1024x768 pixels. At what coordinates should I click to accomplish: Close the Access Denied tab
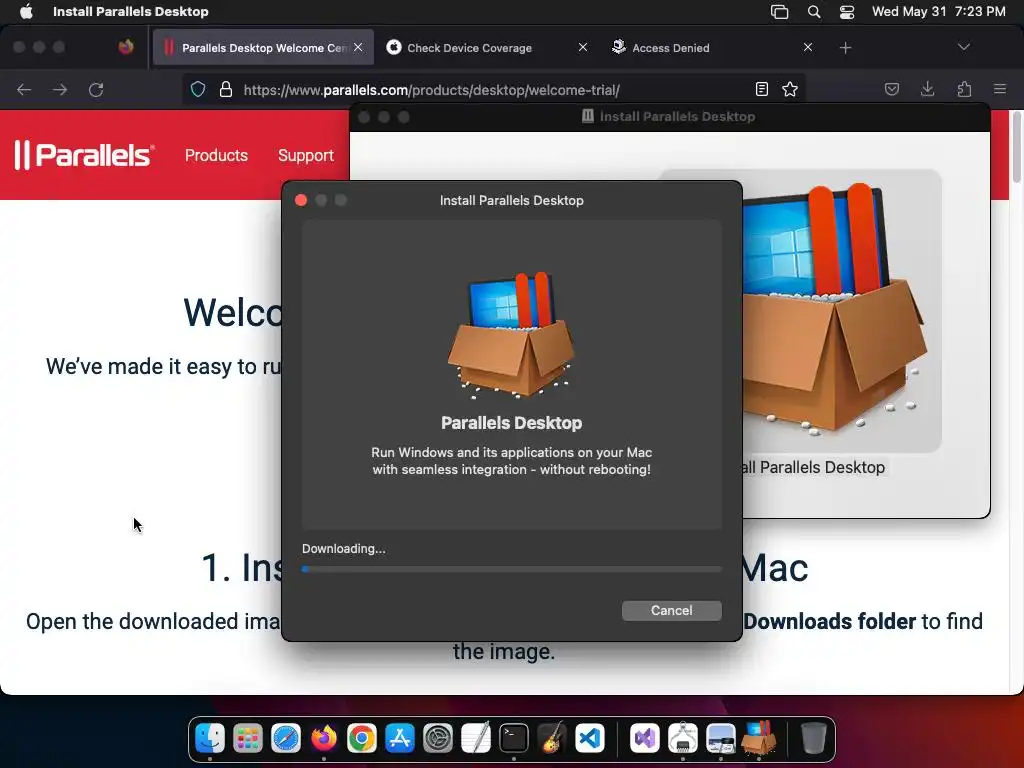(808, 47)
